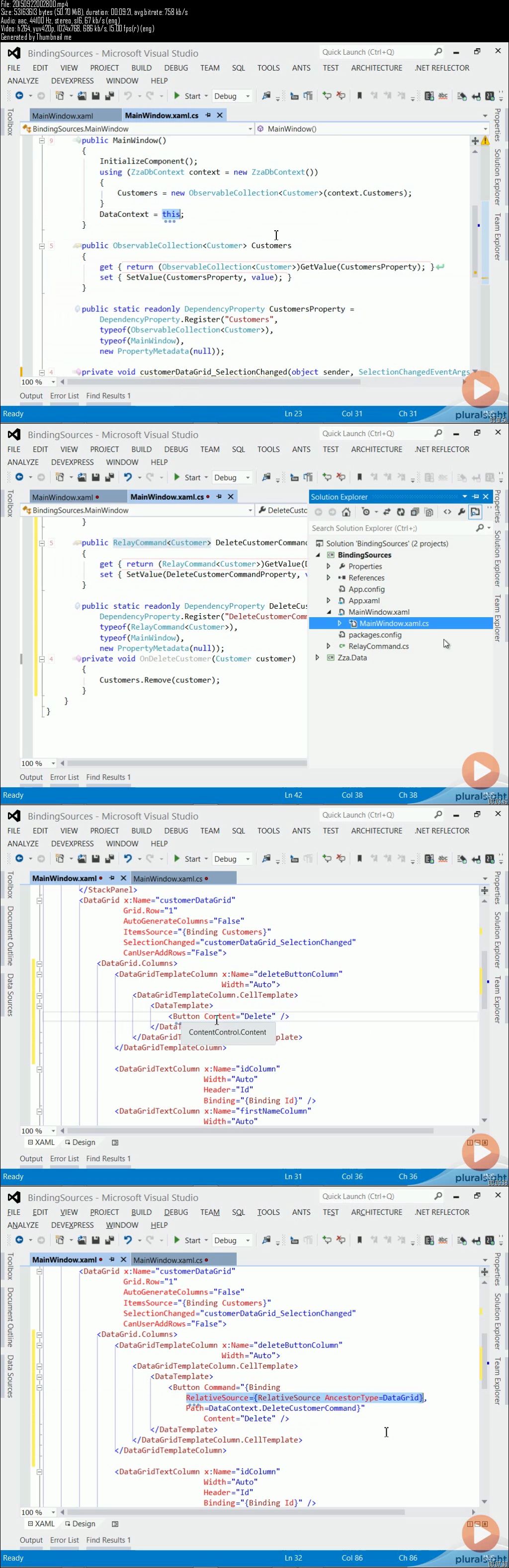Click Refresh icon in Solution Explorer toolbar
This screenshot has width=509, height=1568.
coord(401,512)
